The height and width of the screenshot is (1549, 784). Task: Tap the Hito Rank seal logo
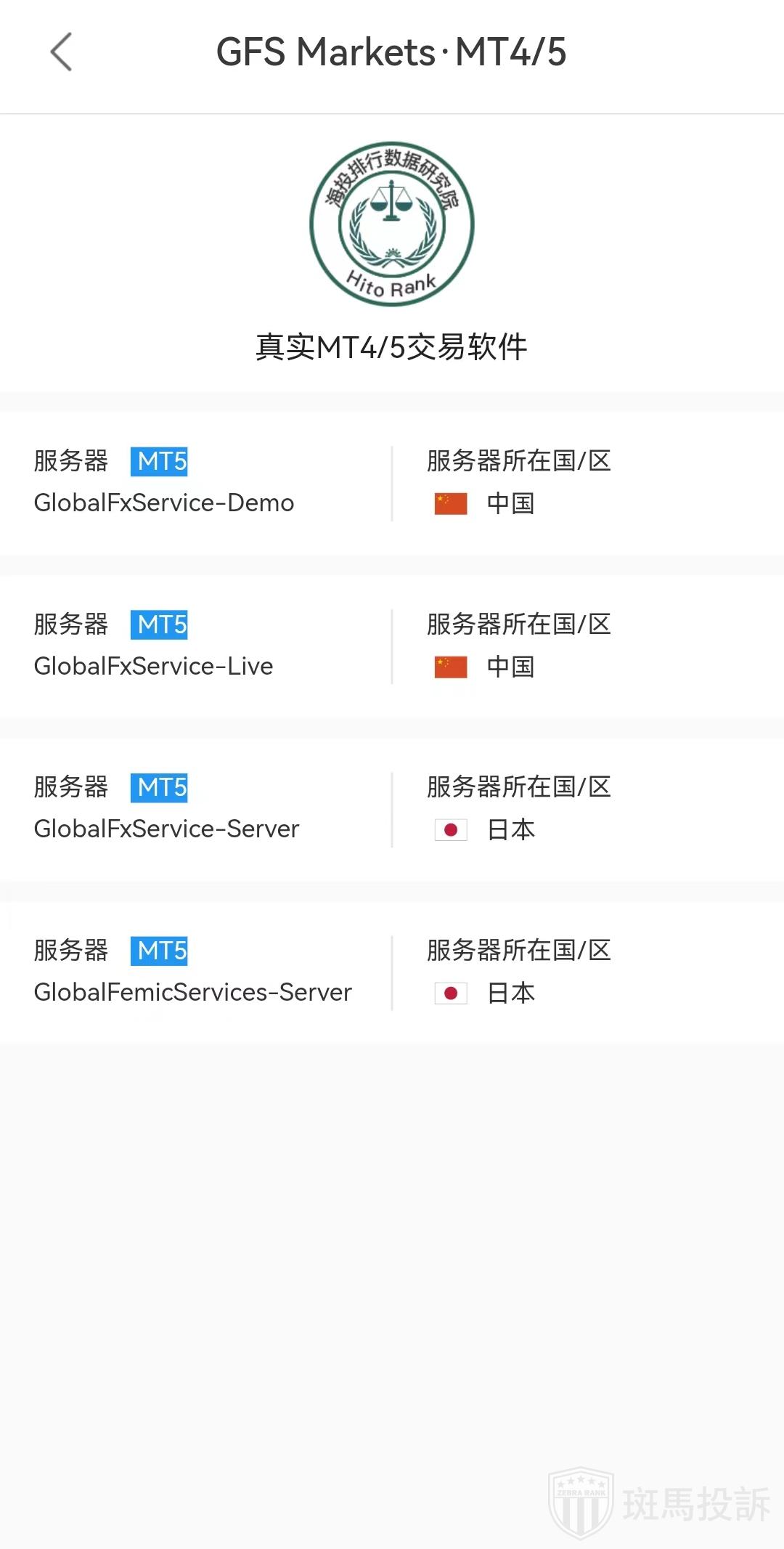tap(392, 224)
